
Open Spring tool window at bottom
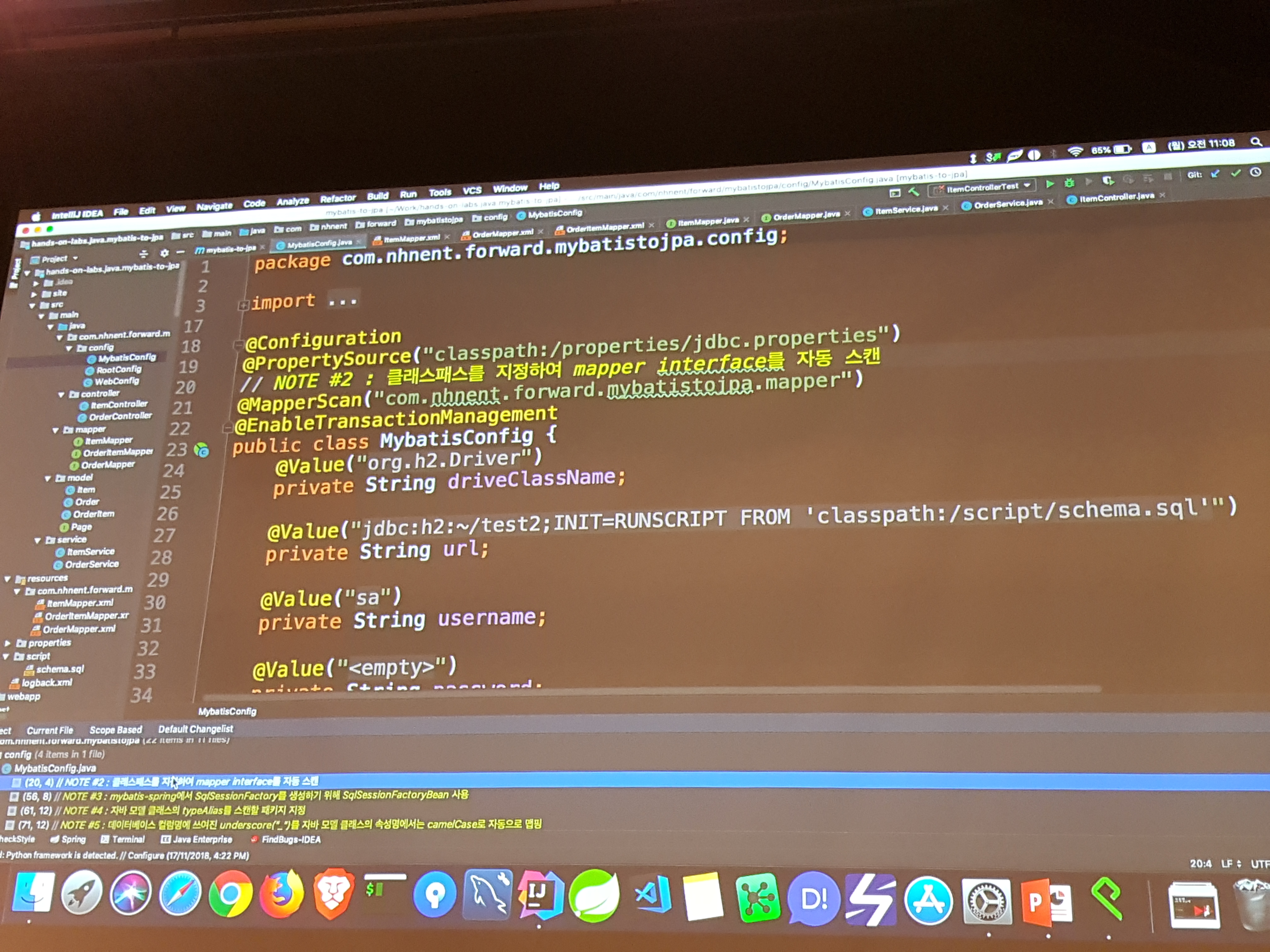pyautogui.click(x=68, y=839)
